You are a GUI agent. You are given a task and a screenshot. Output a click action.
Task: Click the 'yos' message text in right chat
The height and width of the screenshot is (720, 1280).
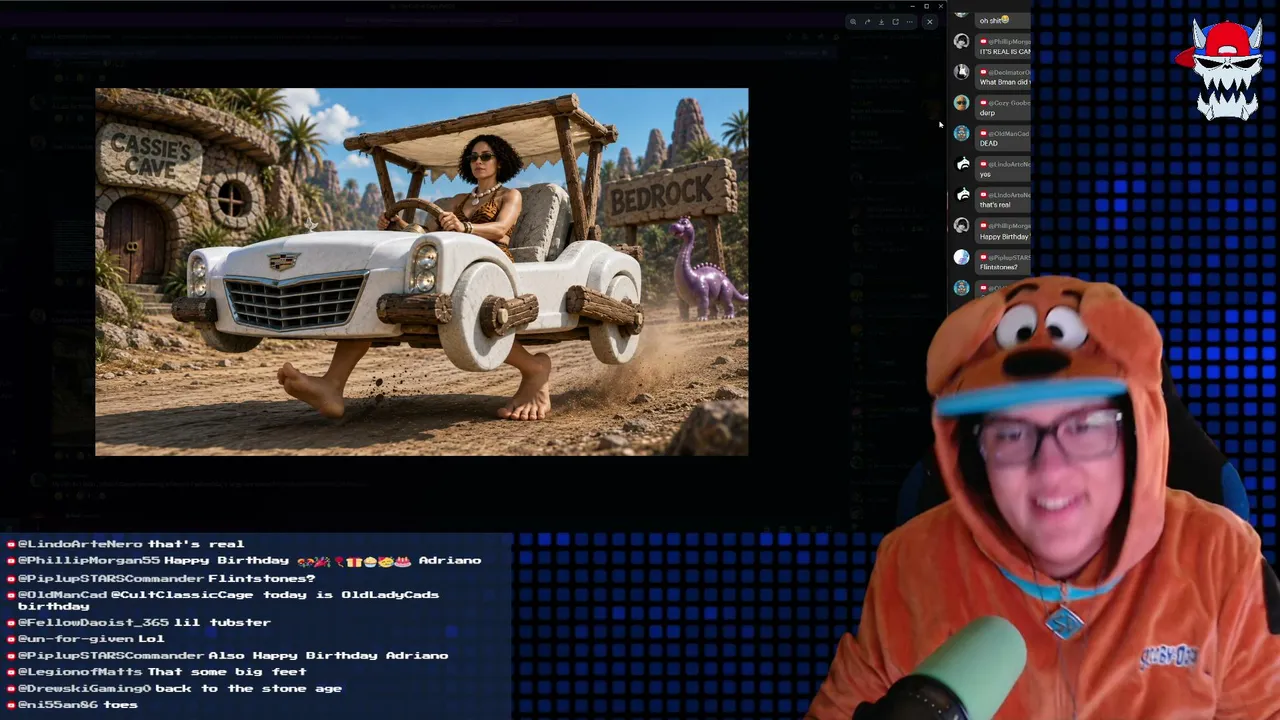click(985, 174)
